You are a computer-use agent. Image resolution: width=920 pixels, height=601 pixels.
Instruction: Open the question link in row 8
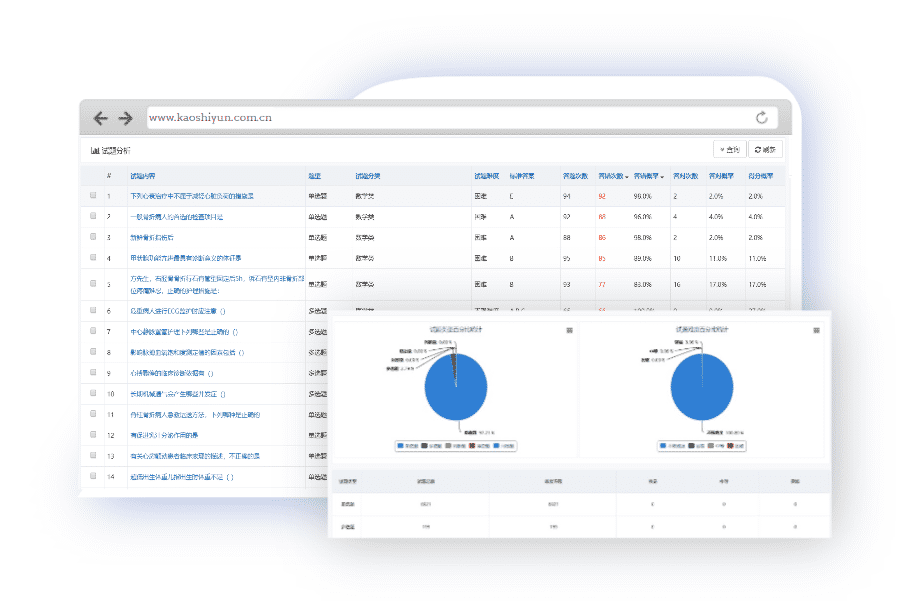(x=187, y=353)
